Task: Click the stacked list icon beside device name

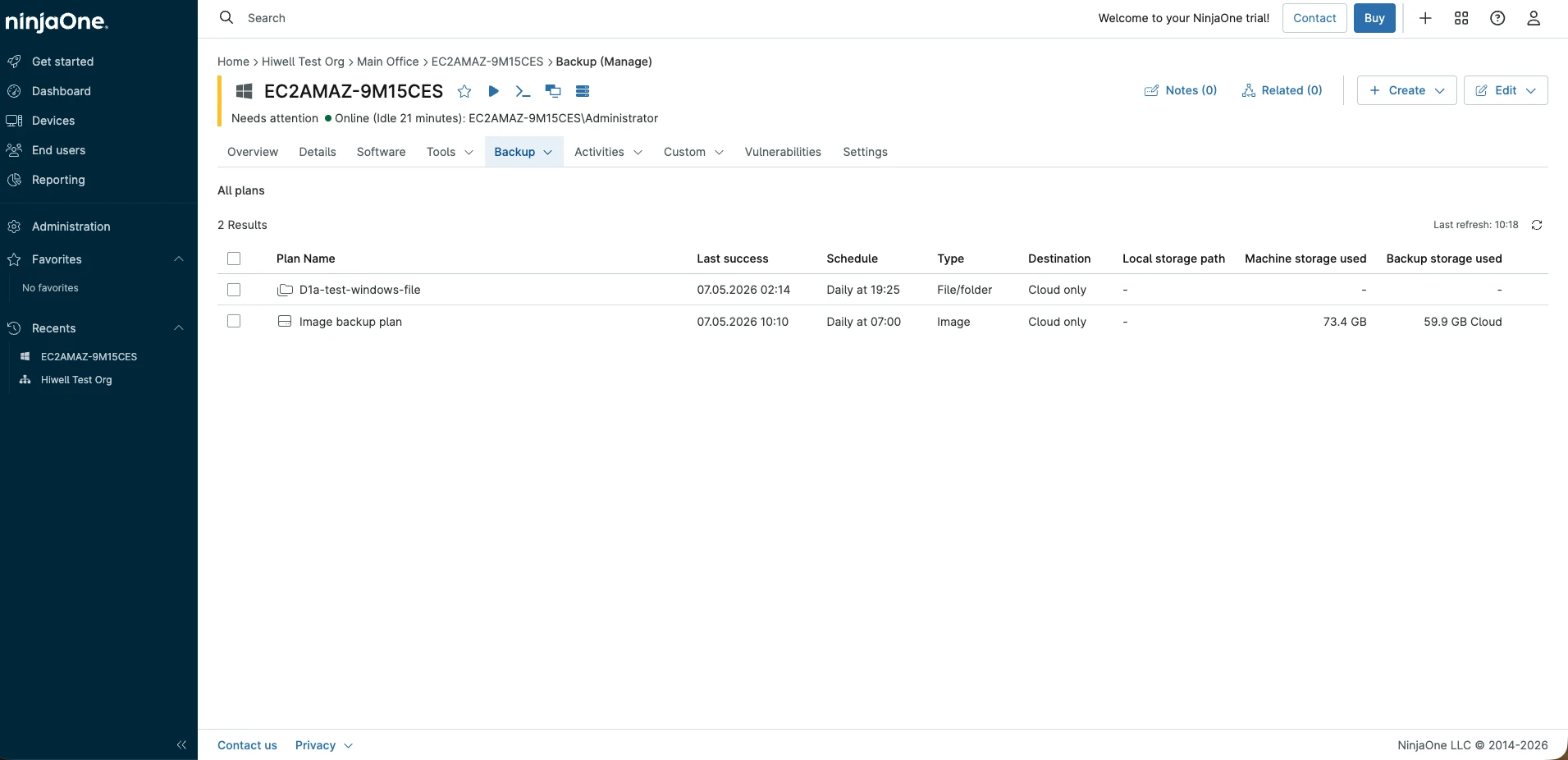Action: tap(583, 91)
